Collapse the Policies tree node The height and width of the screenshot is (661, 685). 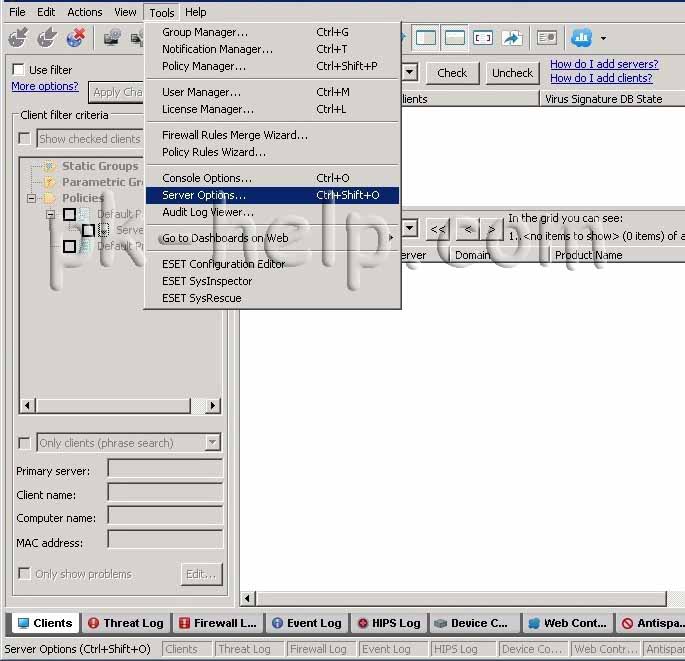(x=31, y=198)
